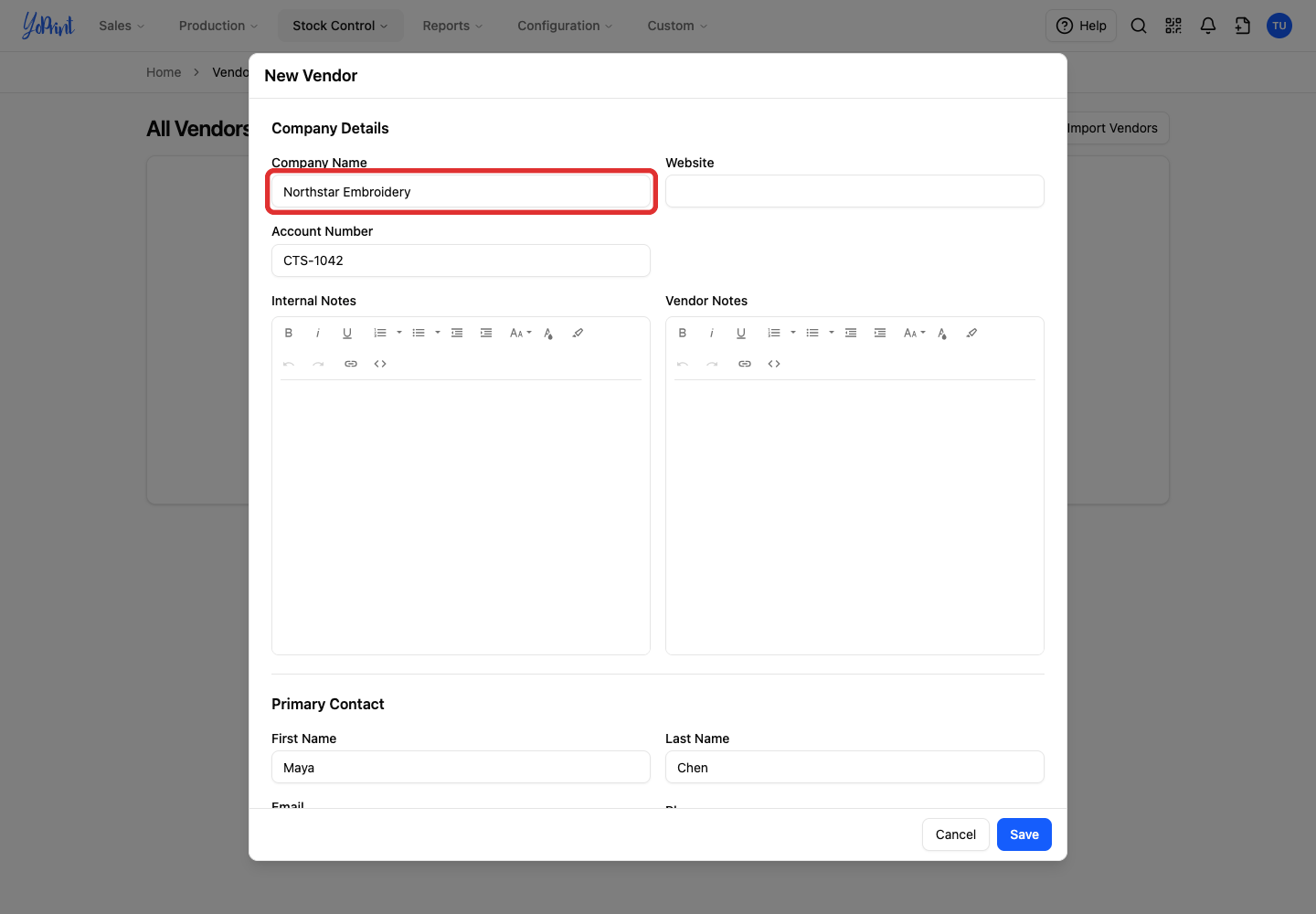
Task: Open code view in Vendor Notes
Action: 774,364
